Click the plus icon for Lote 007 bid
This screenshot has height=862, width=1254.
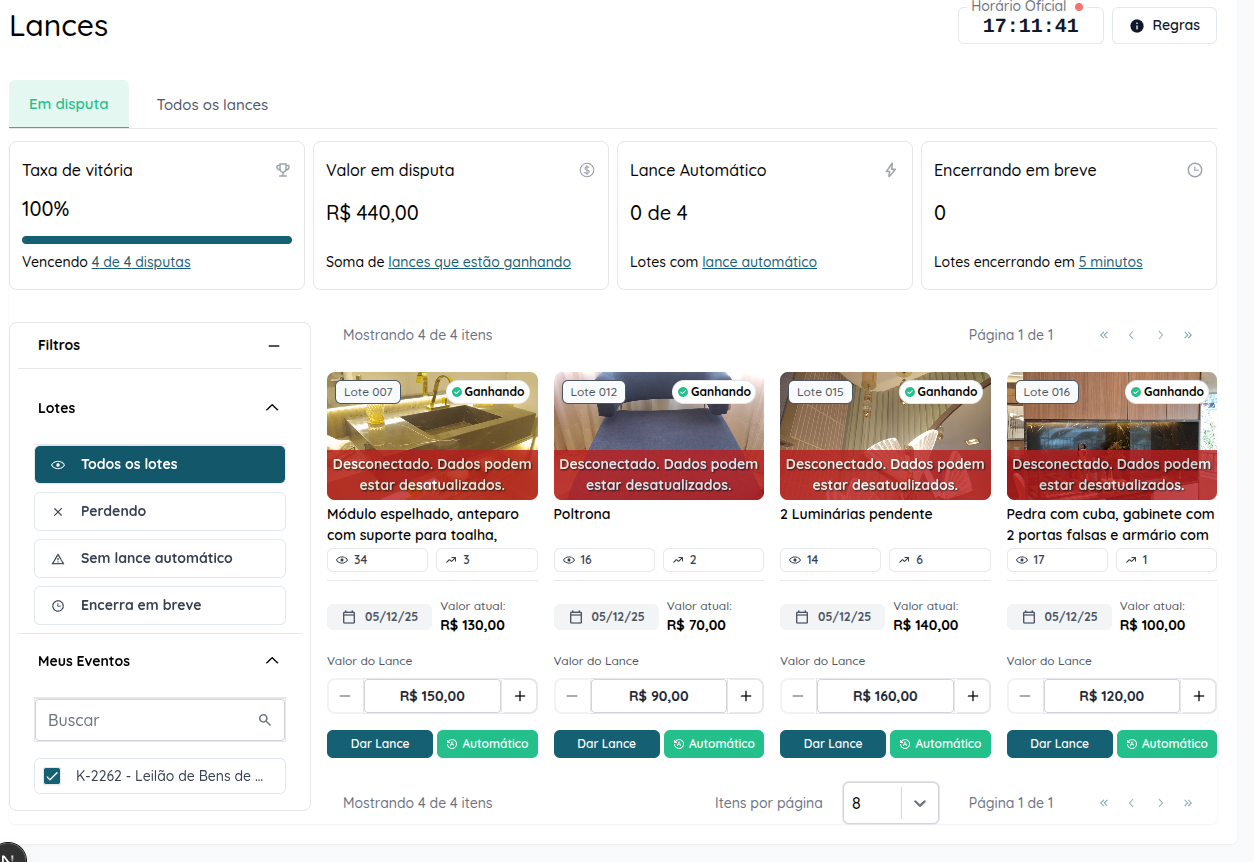[519, 696]
